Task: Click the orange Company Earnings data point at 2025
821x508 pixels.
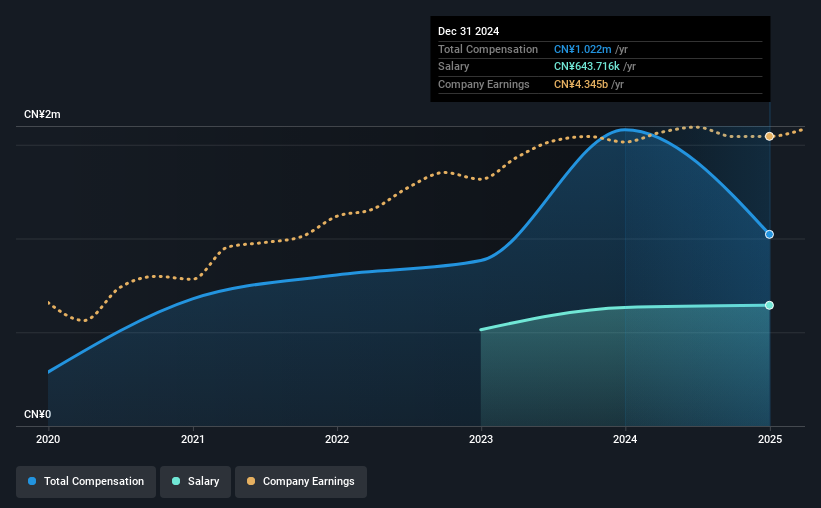Action: click(769, 136)
